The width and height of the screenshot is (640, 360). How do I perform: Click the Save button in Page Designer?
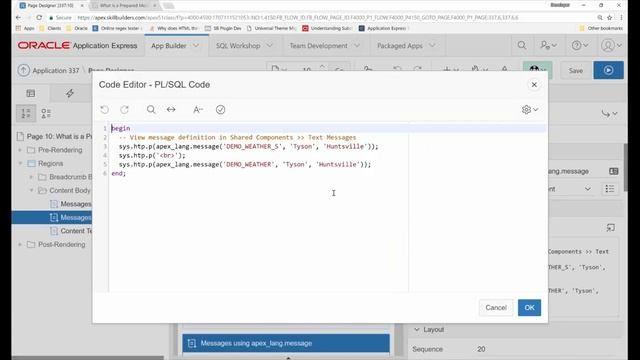pos(576,71)
